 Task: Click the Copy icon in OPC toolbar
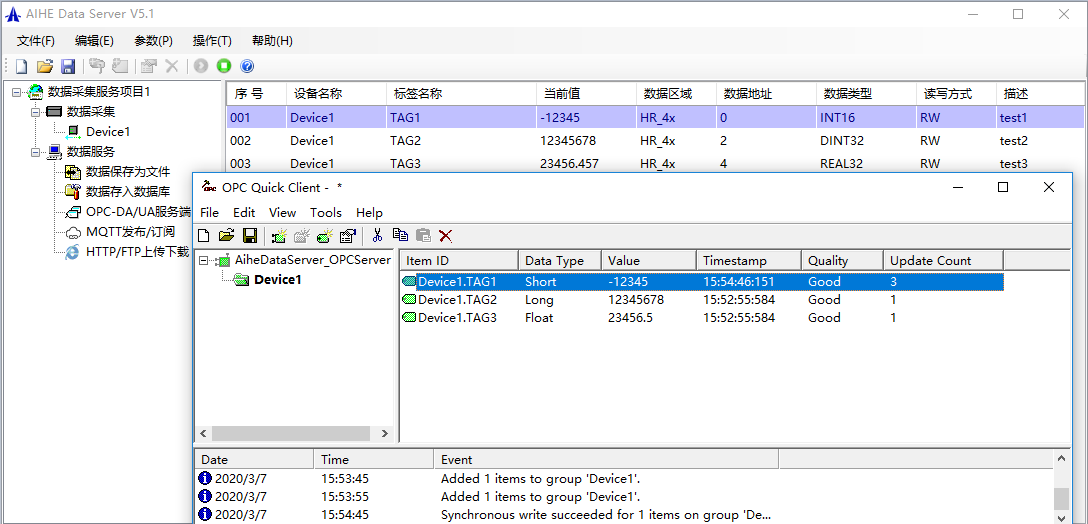(x=400, y=236)
